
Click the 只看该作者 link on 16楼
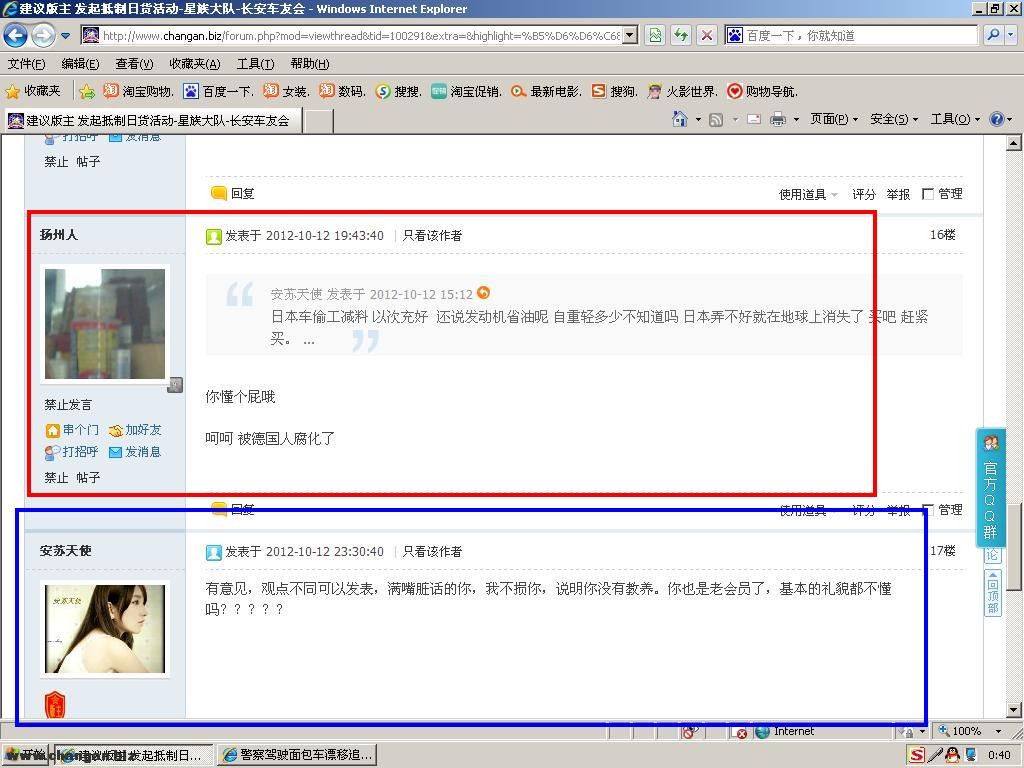432,236
